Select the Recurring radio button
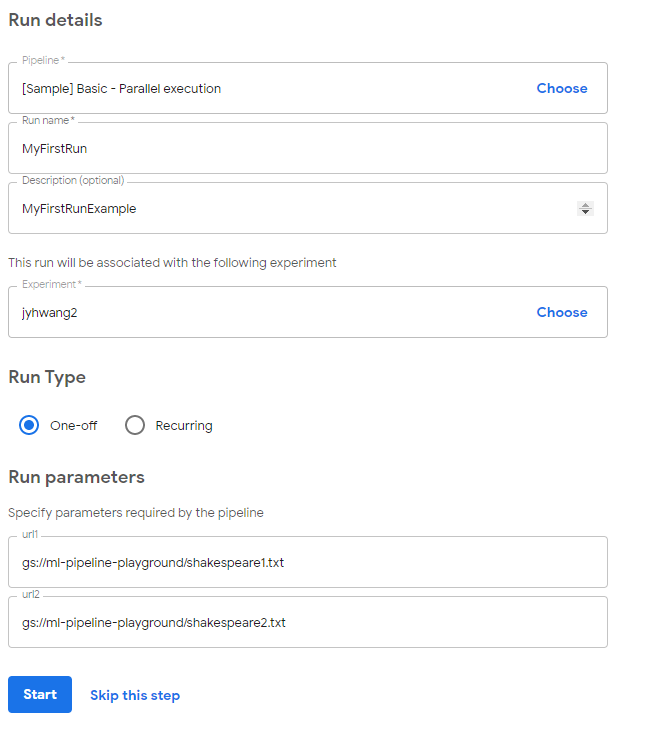 point(135,425)
